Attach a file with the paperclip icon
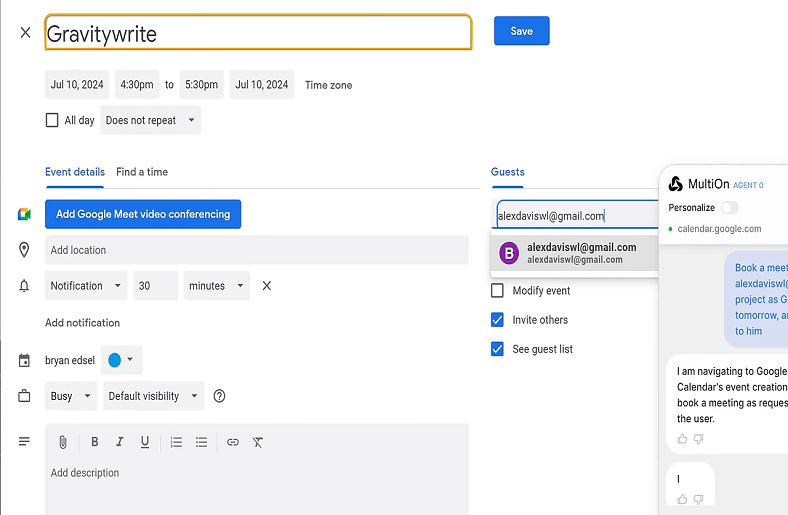 [x=63, y=442]
